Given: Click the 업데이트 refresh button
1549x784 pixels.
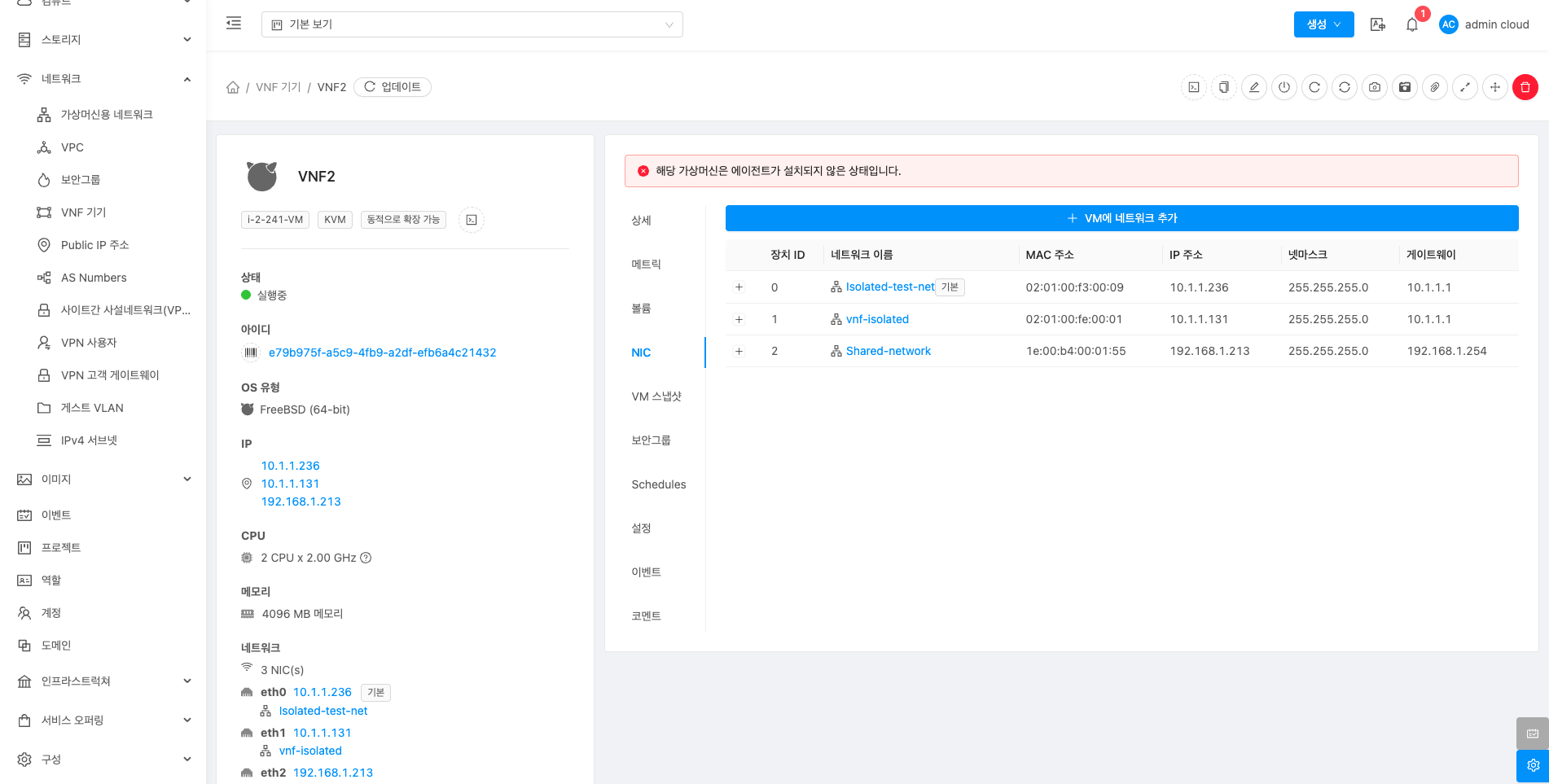Looking at the screenshot, I should pyautogui.click(x=393, y=87).
